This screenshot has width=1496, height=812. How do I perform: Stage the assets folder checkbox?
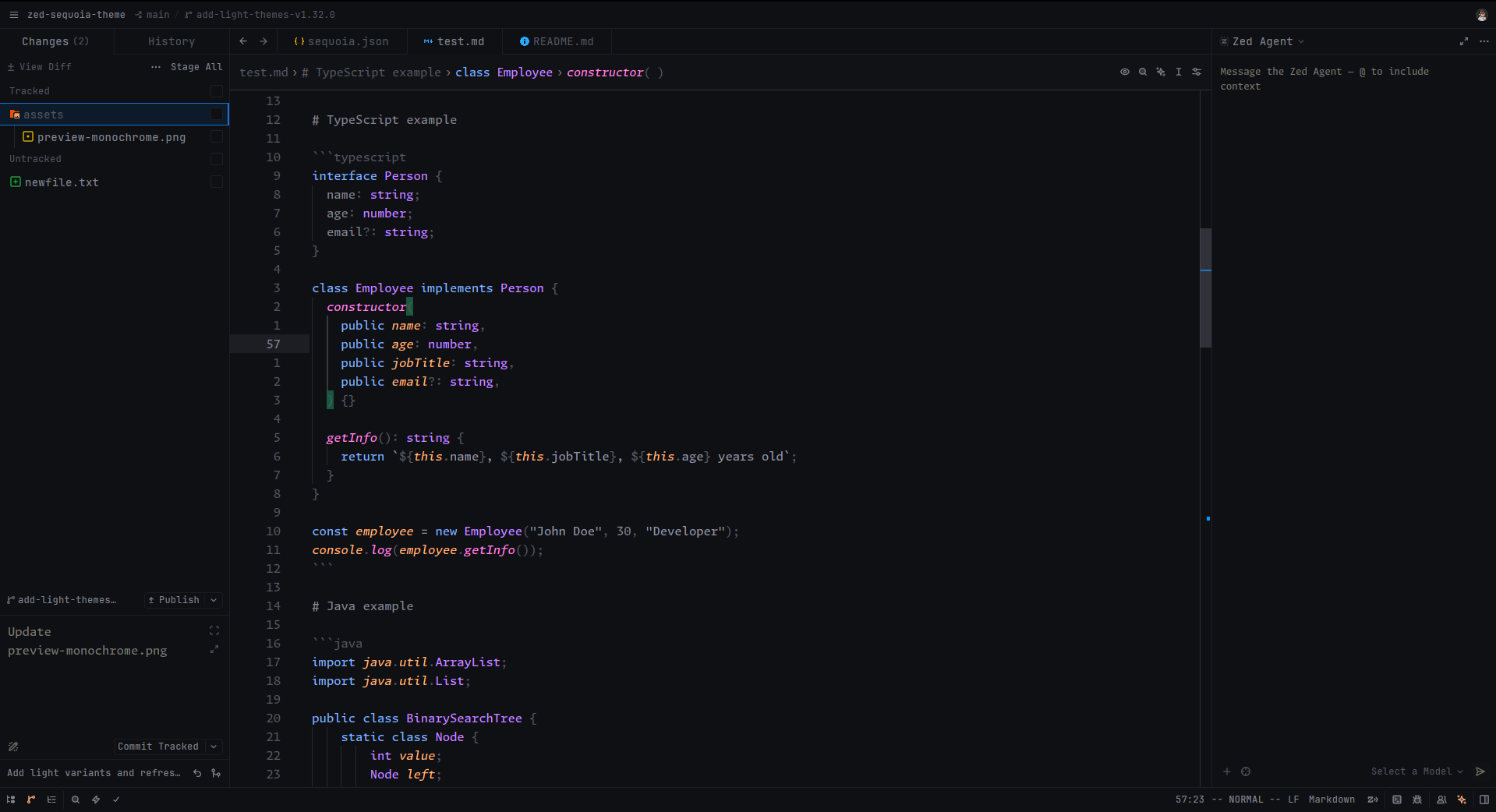217,115
